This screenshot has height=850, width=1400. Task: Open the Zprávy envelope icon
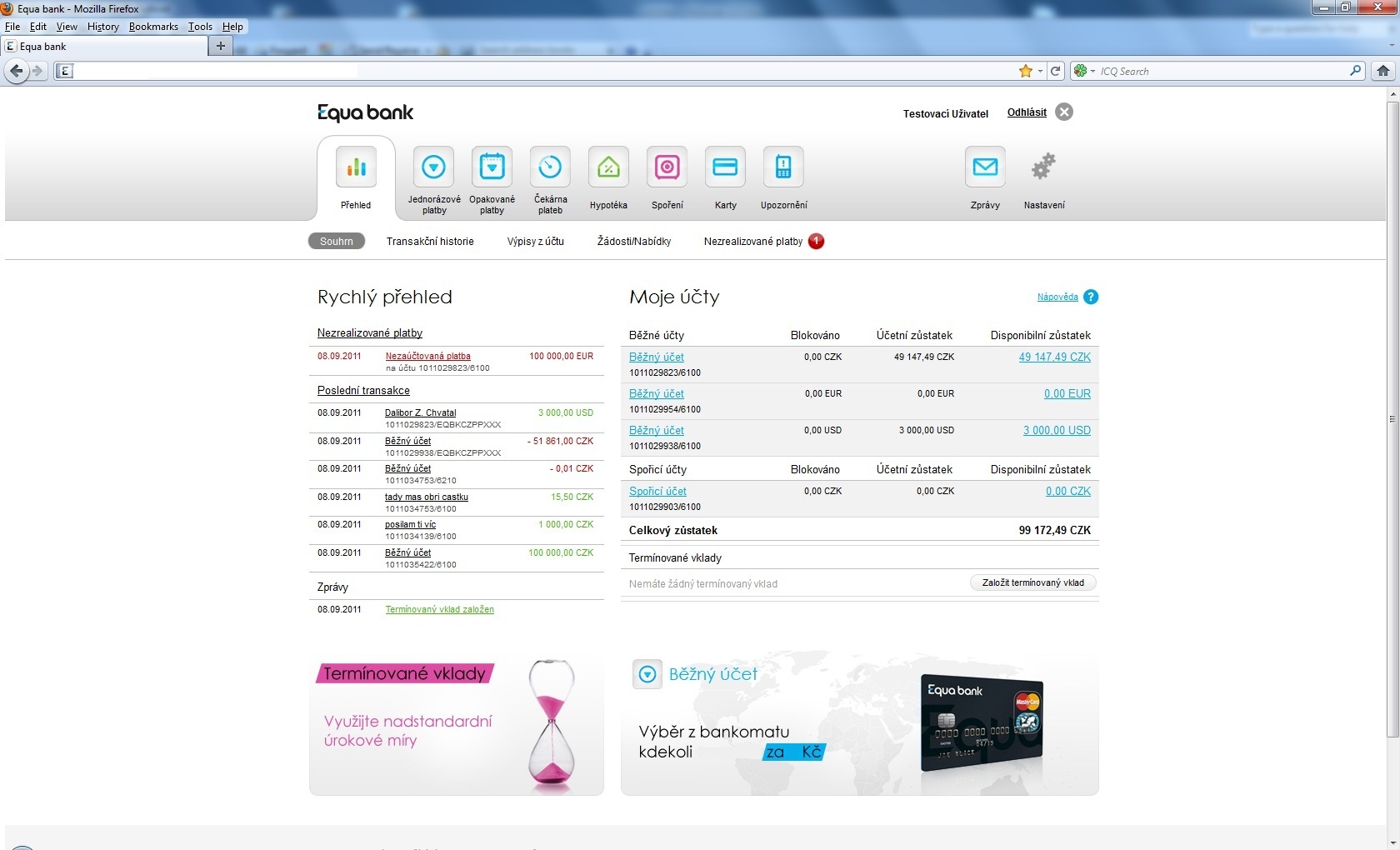[985, 167]
